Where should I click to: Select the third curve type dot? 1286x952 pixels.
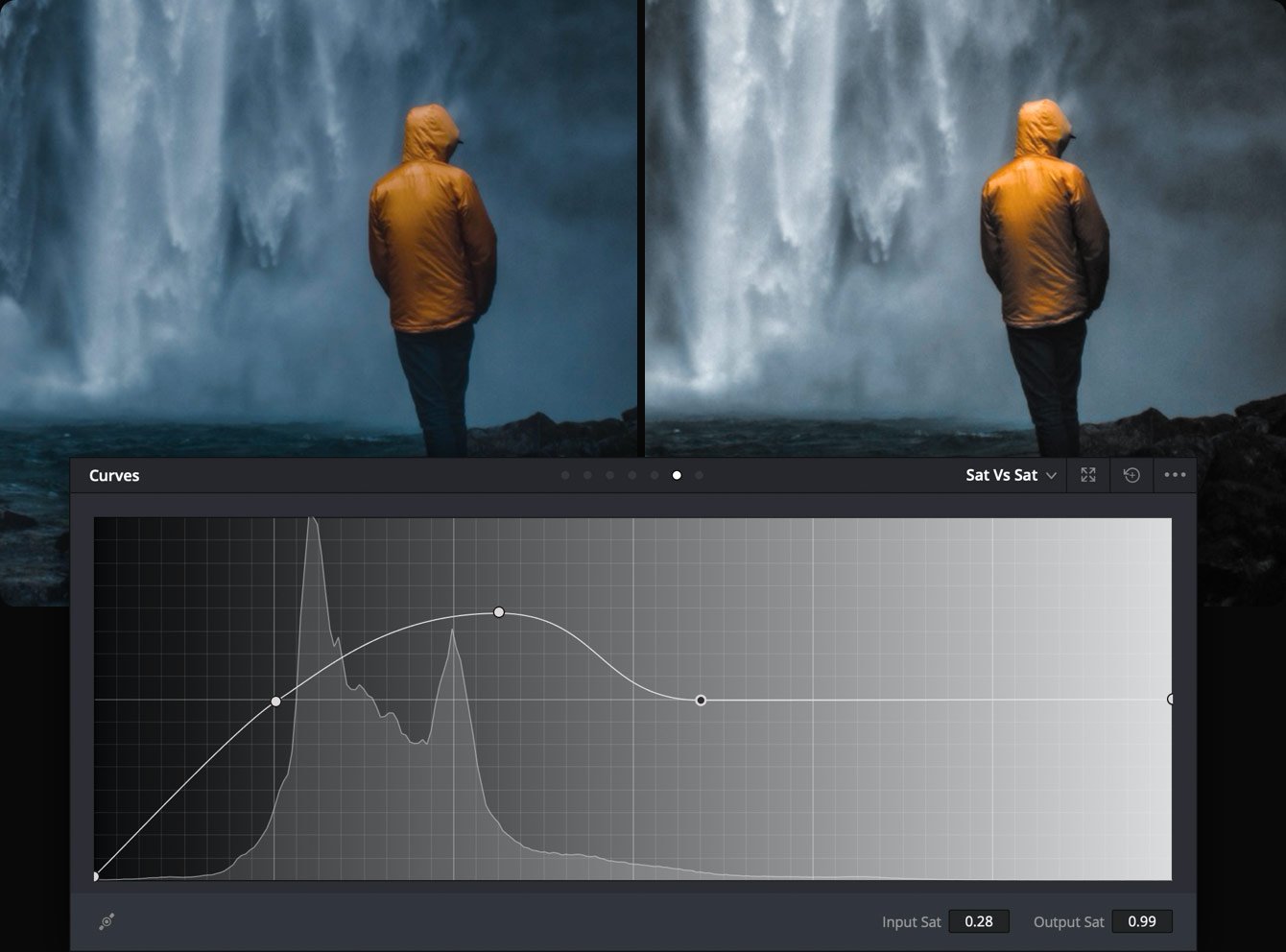[609, 474]
